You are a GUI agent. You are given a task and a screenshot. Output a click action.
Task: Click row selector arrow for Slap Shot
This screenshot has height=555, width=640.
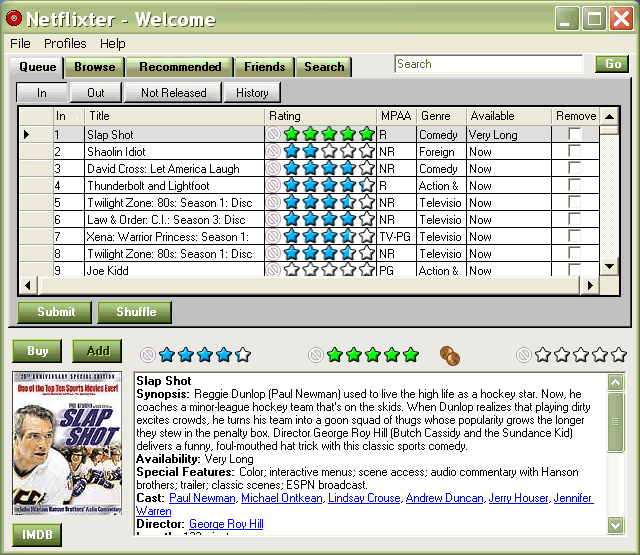coord(27,134)
